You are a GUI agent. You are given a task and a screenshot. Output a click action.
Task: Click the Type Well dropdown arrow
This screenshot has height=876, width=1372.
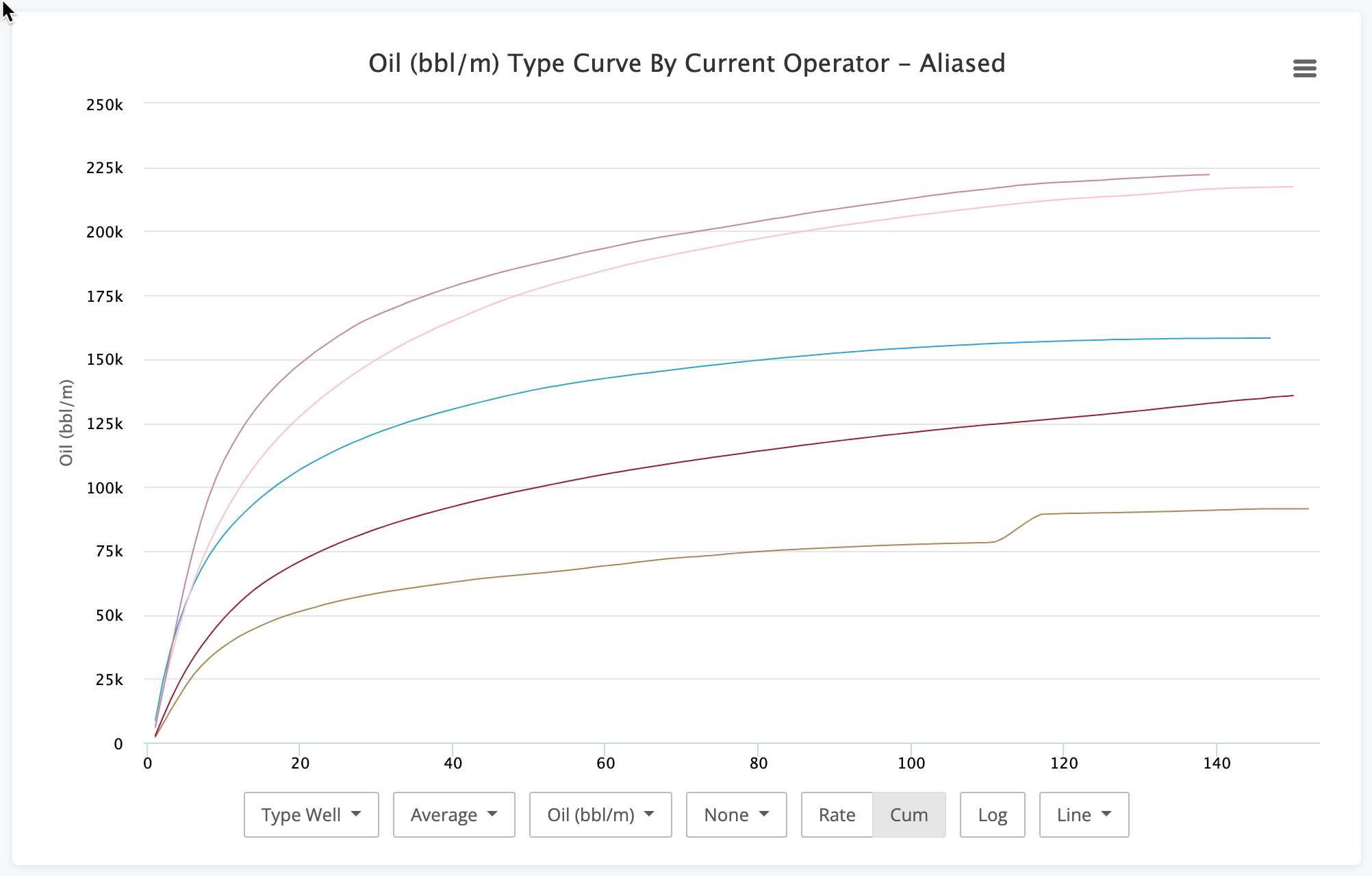point(356,814)
